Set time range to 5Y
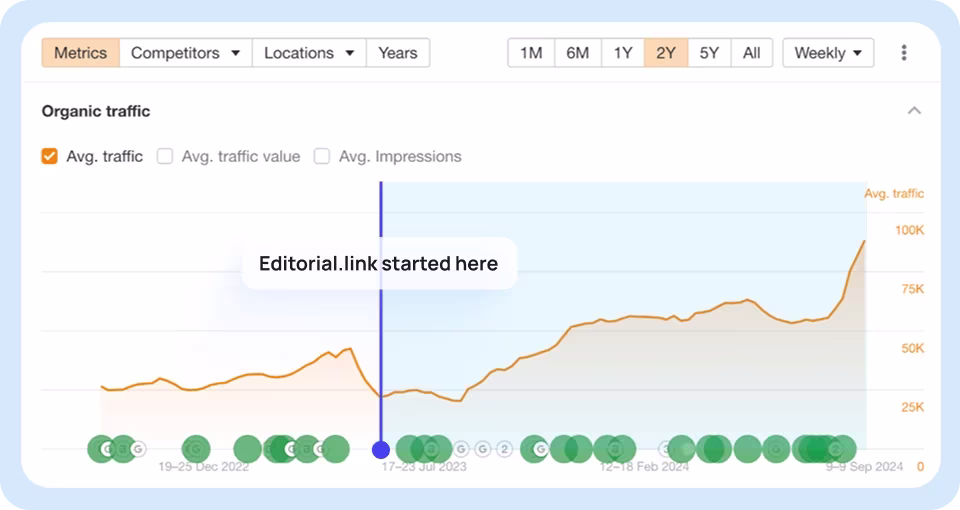960x510 pixels. coord(709,53)
